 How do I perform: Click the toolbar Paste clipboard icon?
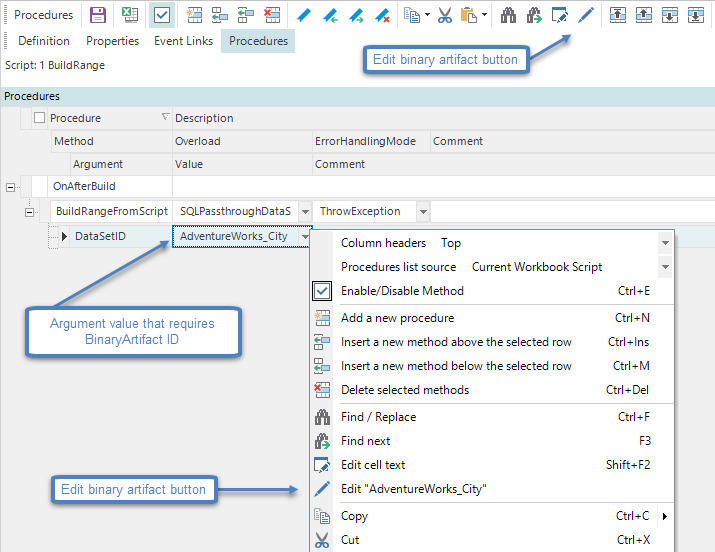(x=469, y=15)
